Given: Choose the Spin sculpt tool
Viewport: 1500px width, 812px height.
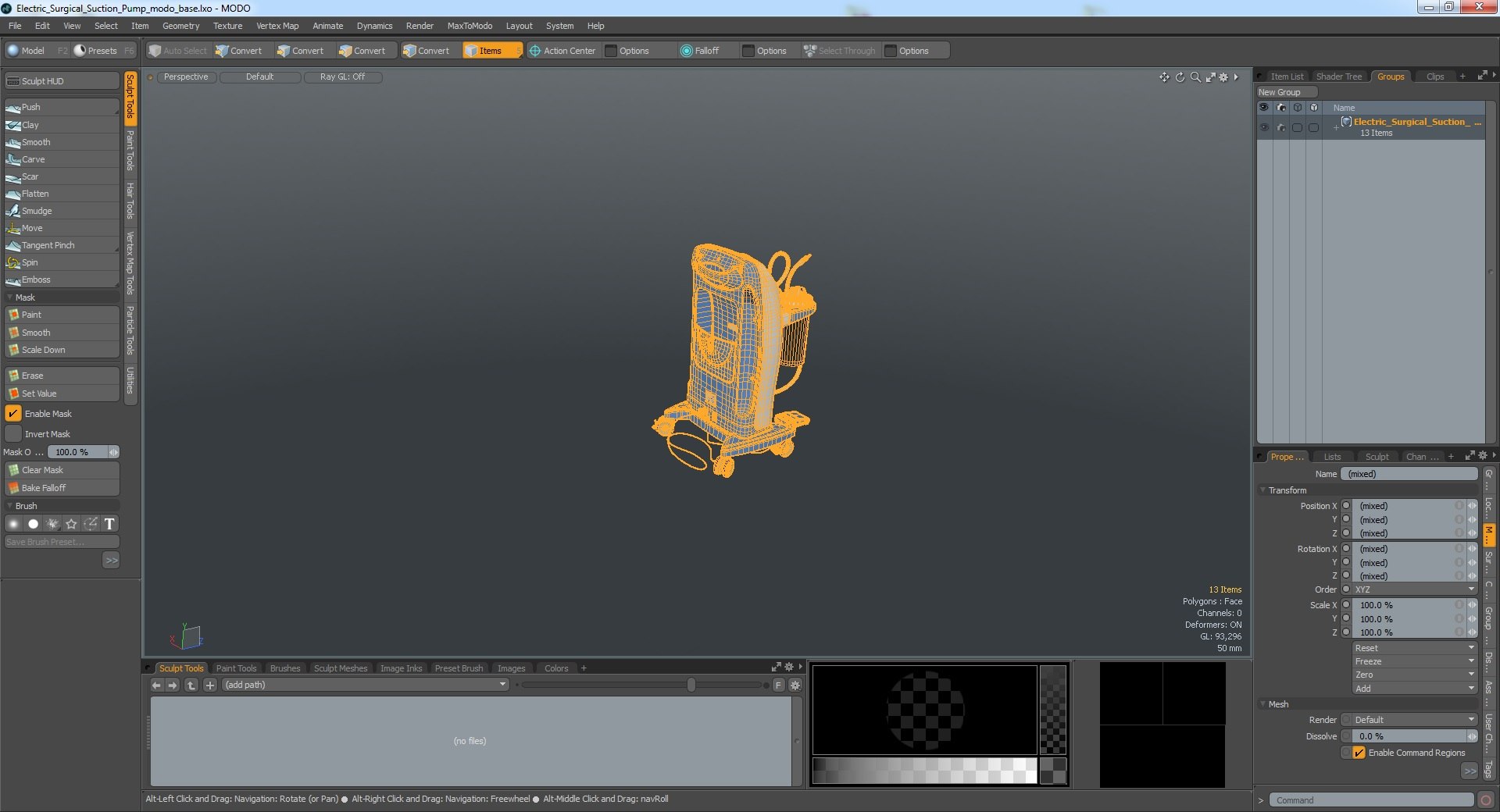Looking at the screenshot, I should point(62,262).
